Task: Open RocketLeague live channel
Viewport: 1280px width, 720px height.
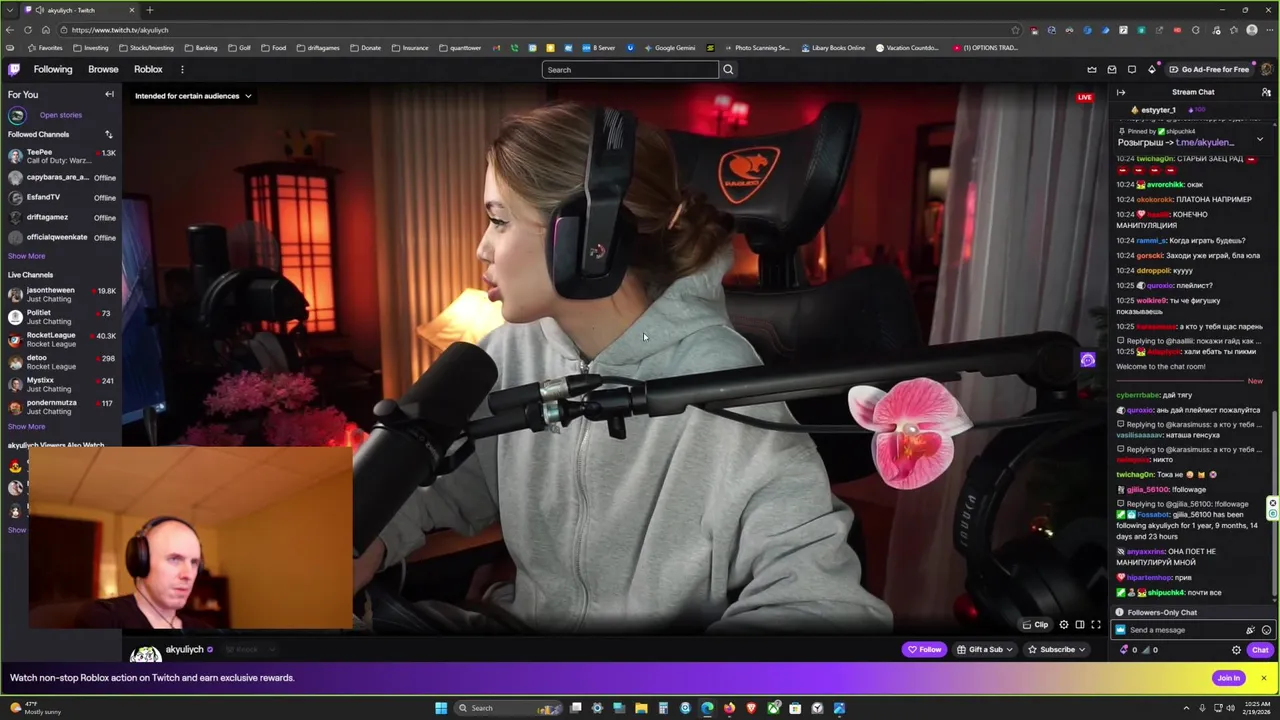Action: coord(62,339)
